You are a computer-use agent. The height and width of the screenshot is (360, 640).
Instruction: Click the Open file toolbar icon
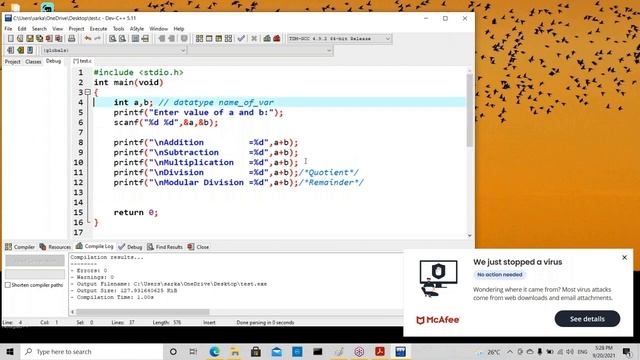click(x=20, y=38)
